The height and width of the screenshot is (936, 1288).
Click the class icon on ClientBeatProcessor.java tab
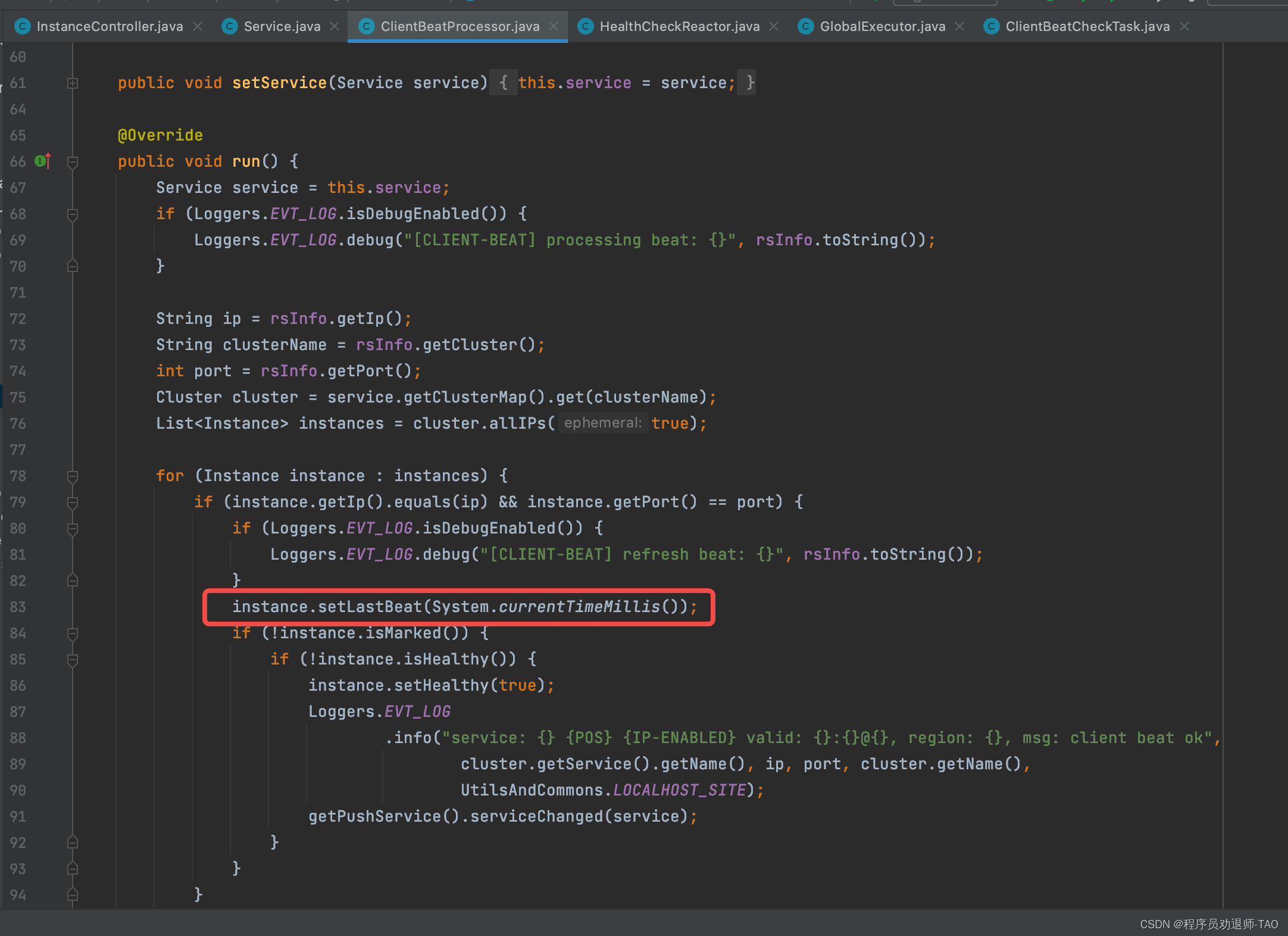(367, 26)
